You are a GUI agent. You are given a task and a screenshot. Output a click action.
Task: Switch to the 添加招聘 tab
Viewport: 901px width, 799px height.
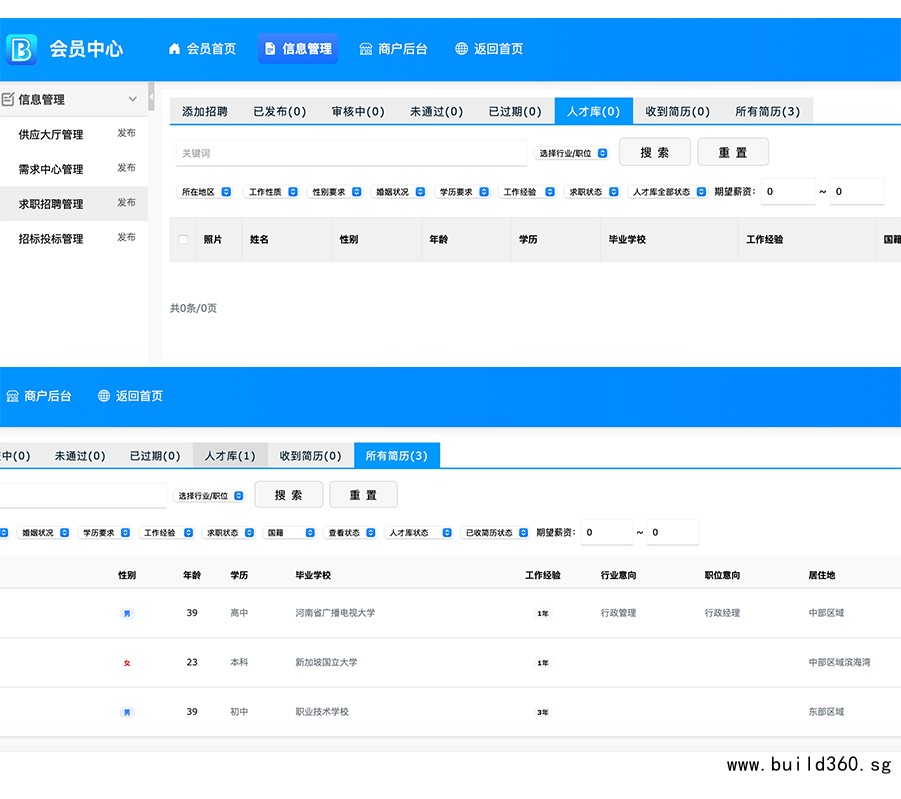pos(205,112)
